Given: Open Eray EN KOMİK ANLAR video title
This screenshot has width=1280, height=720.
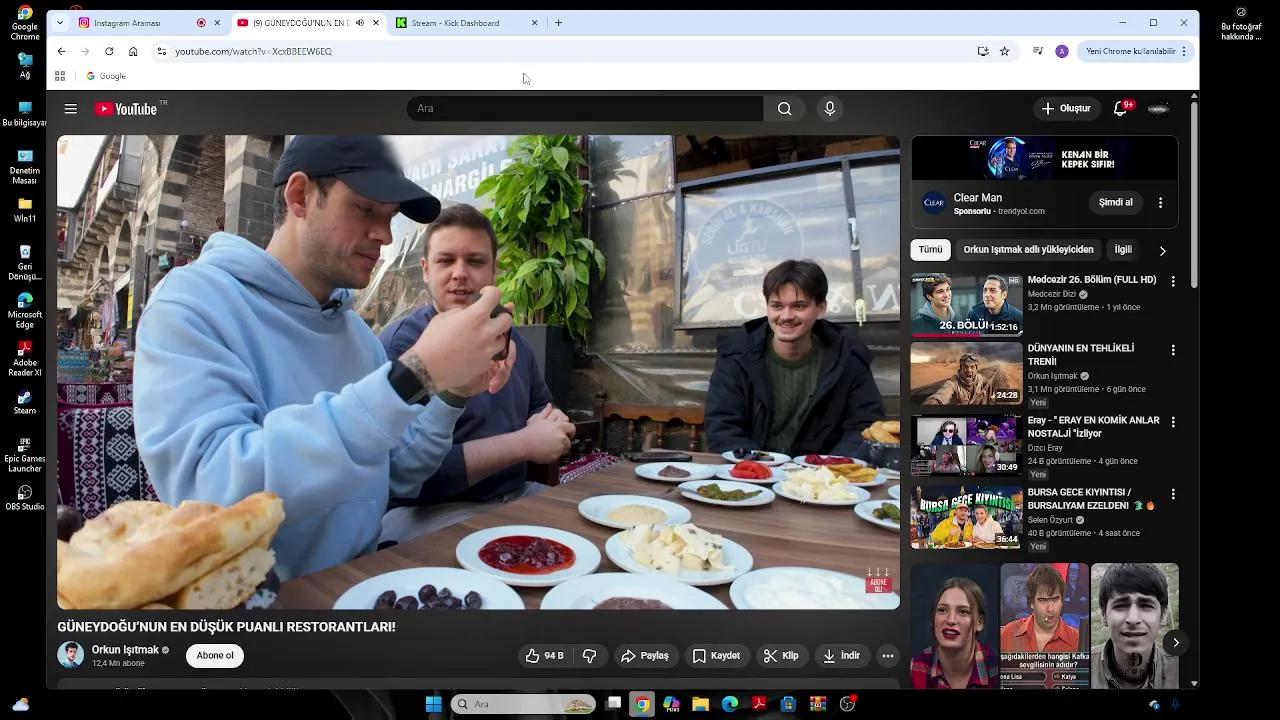Looking at the screenshot, I should pos(1093,427).
